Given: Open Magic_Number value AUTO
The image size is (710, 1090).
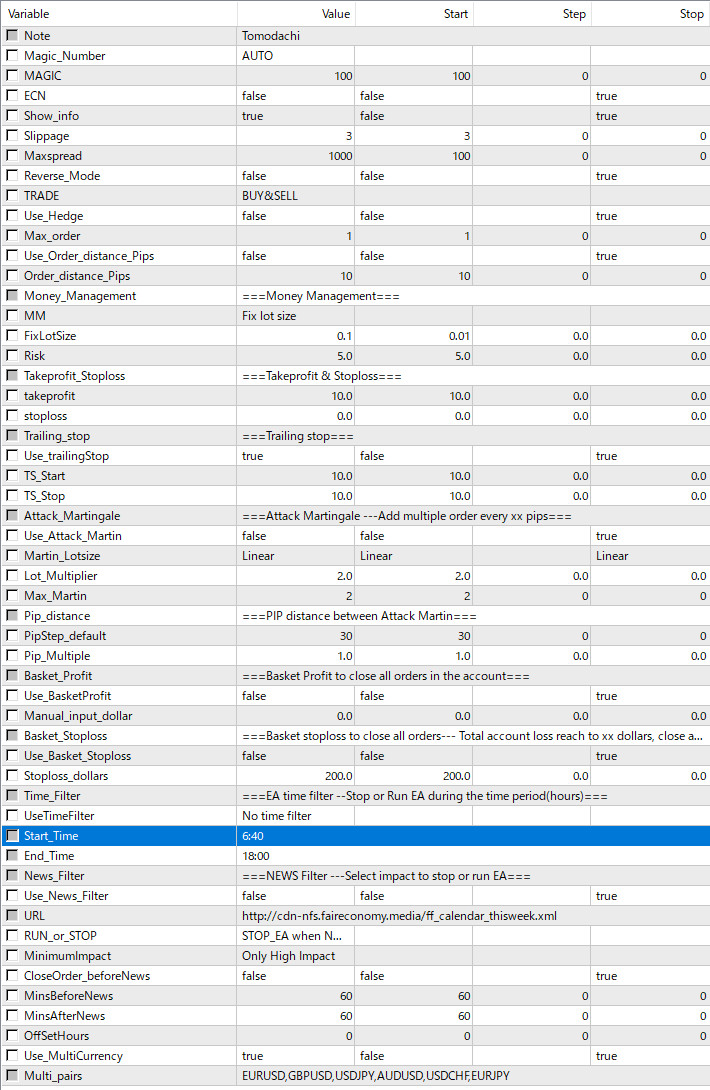Looking at the screenshot, I should [x=296, y=56].
